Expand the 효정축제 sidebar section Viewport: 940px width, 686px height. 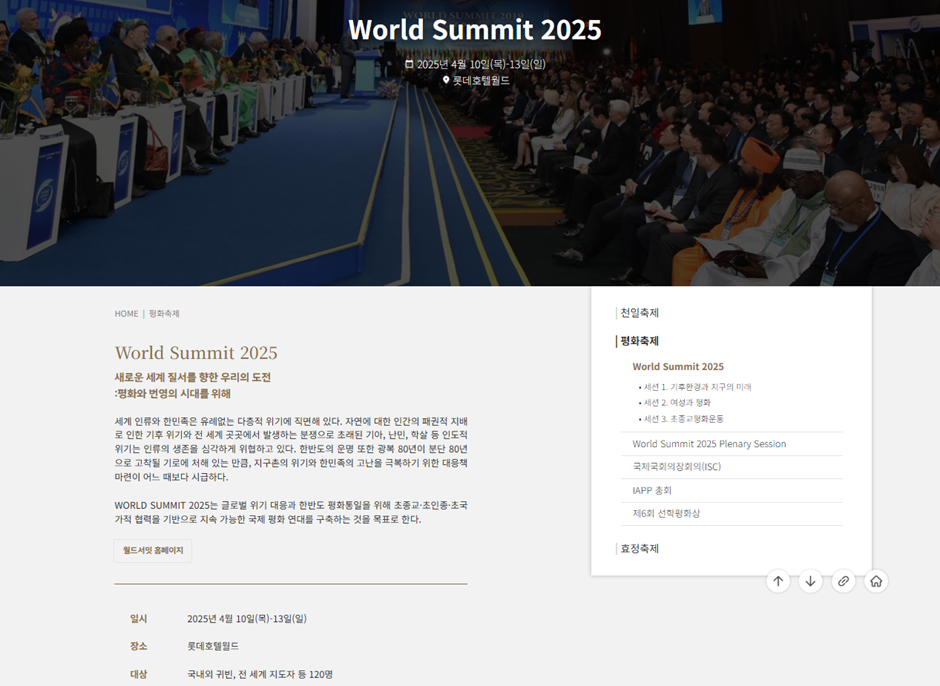639,548
